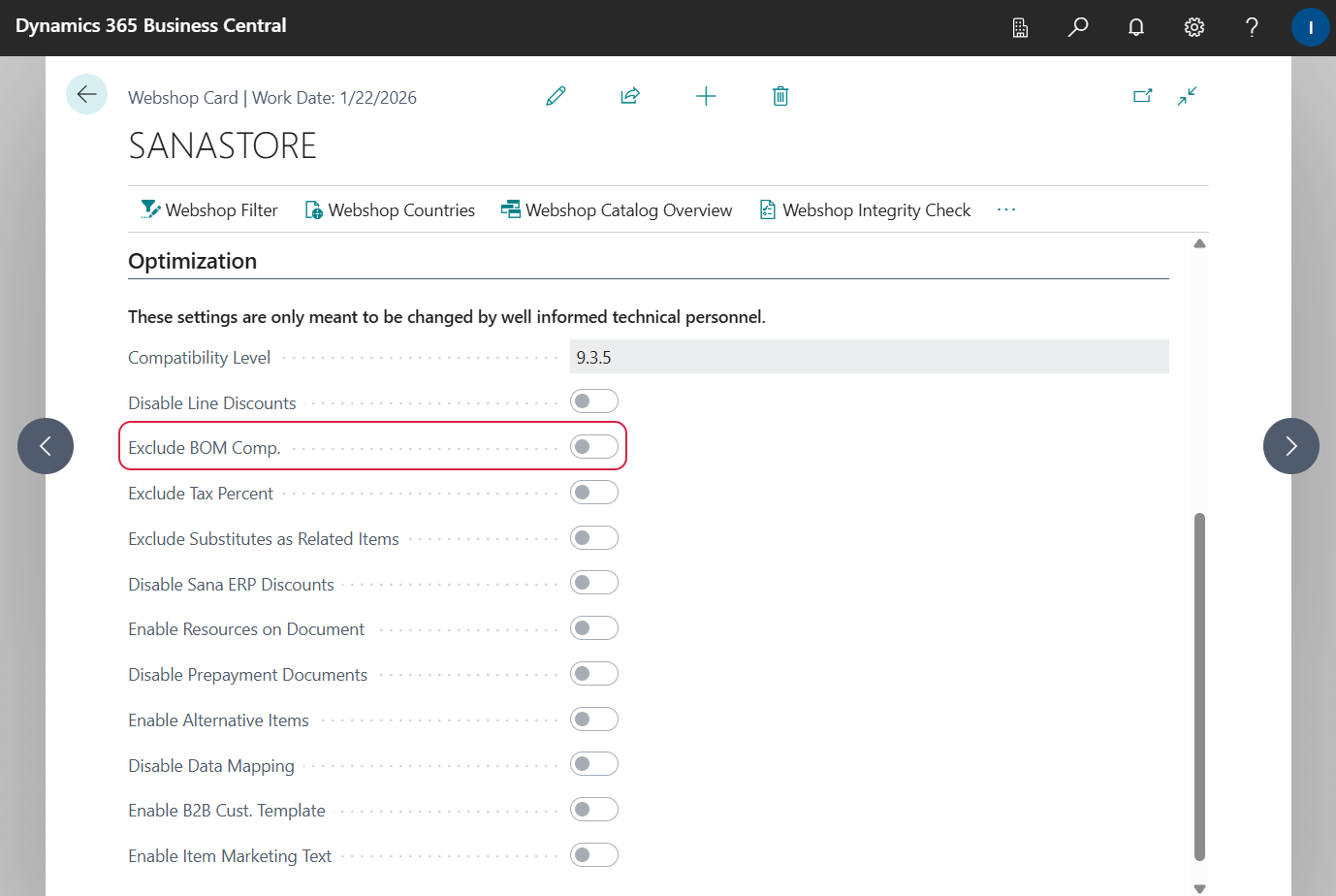Screen dimensions: 1336x896
Task: Click the search magnifier icon
Action: (x=1078, y=27)
